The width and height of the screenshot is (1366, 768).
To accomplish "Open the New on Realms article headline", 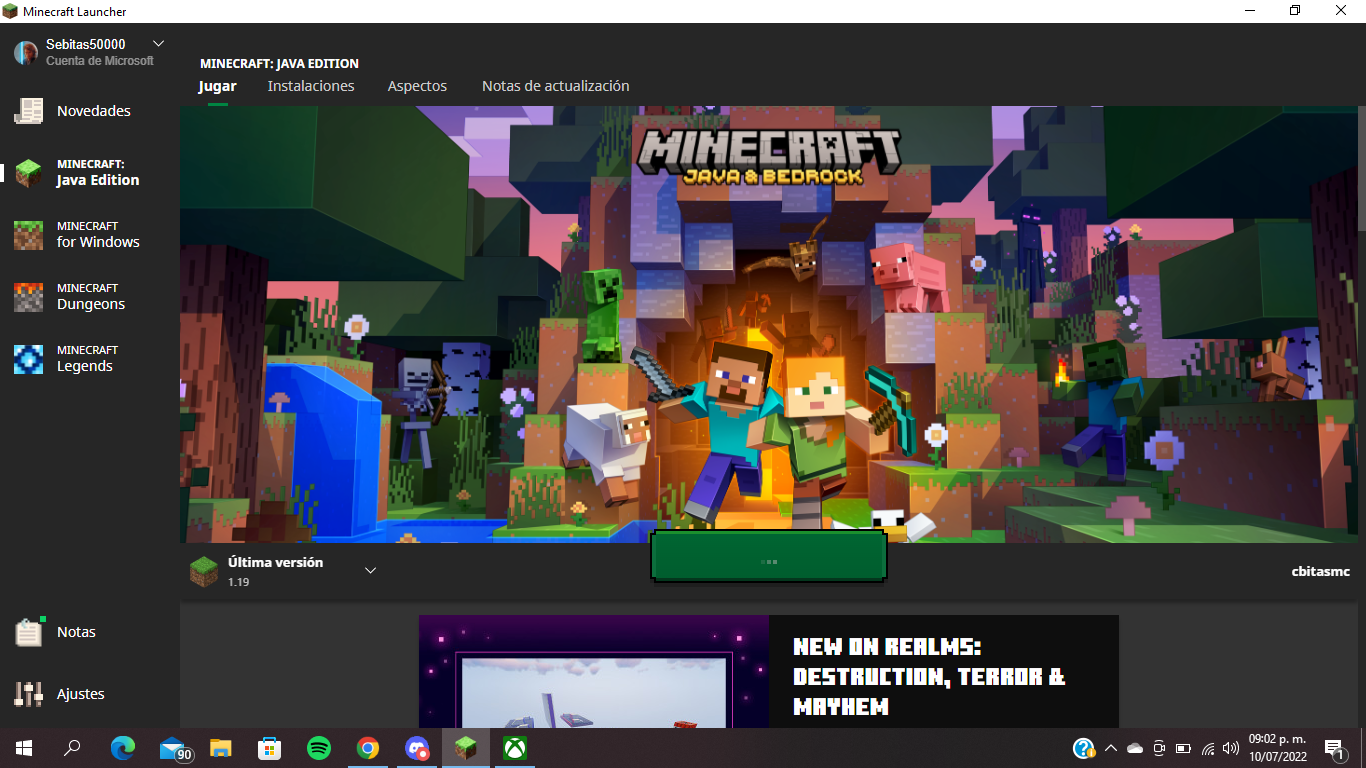I will point(929,676).
